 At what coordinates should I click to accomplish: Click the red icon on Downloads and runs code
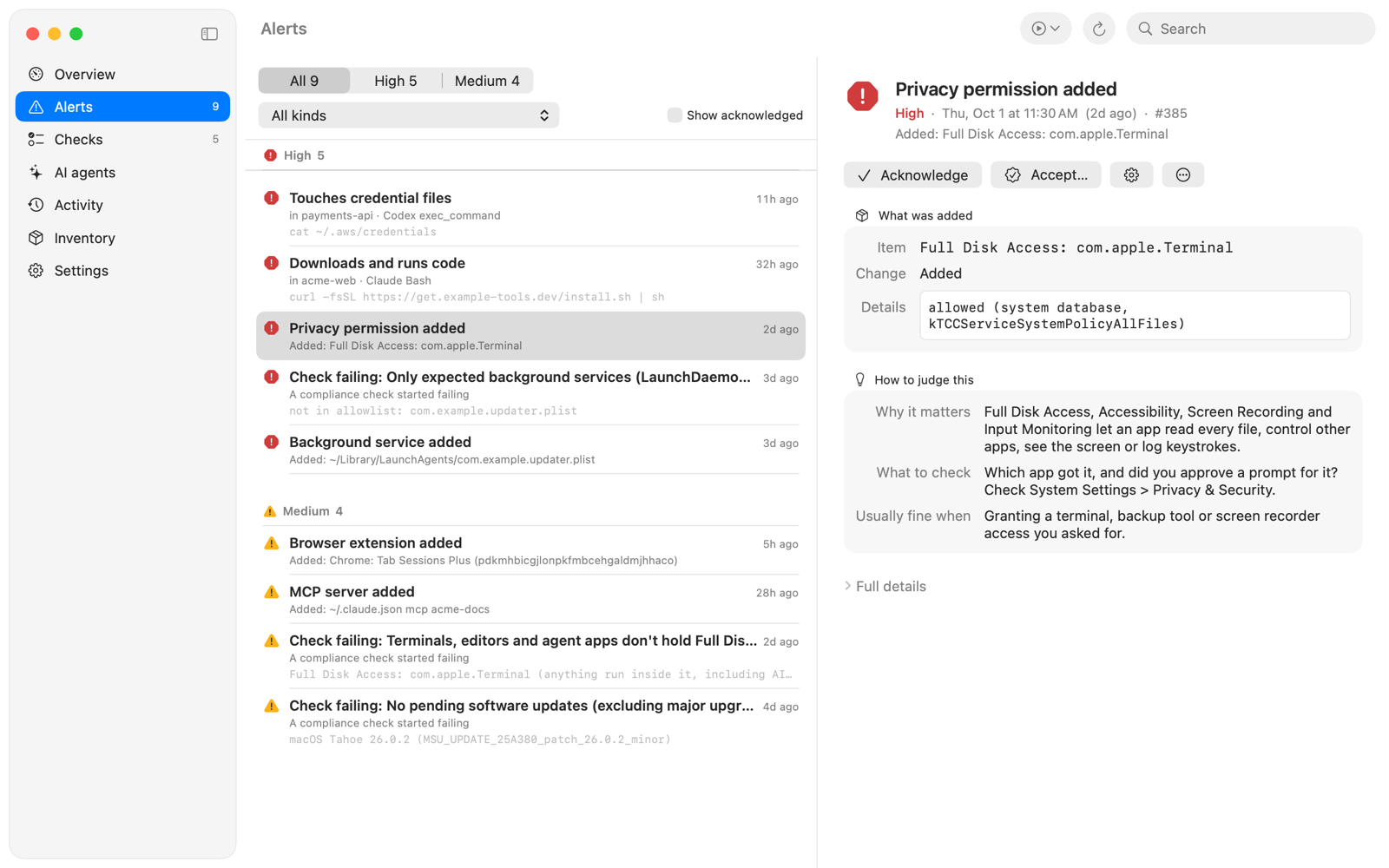coord(272,263)
